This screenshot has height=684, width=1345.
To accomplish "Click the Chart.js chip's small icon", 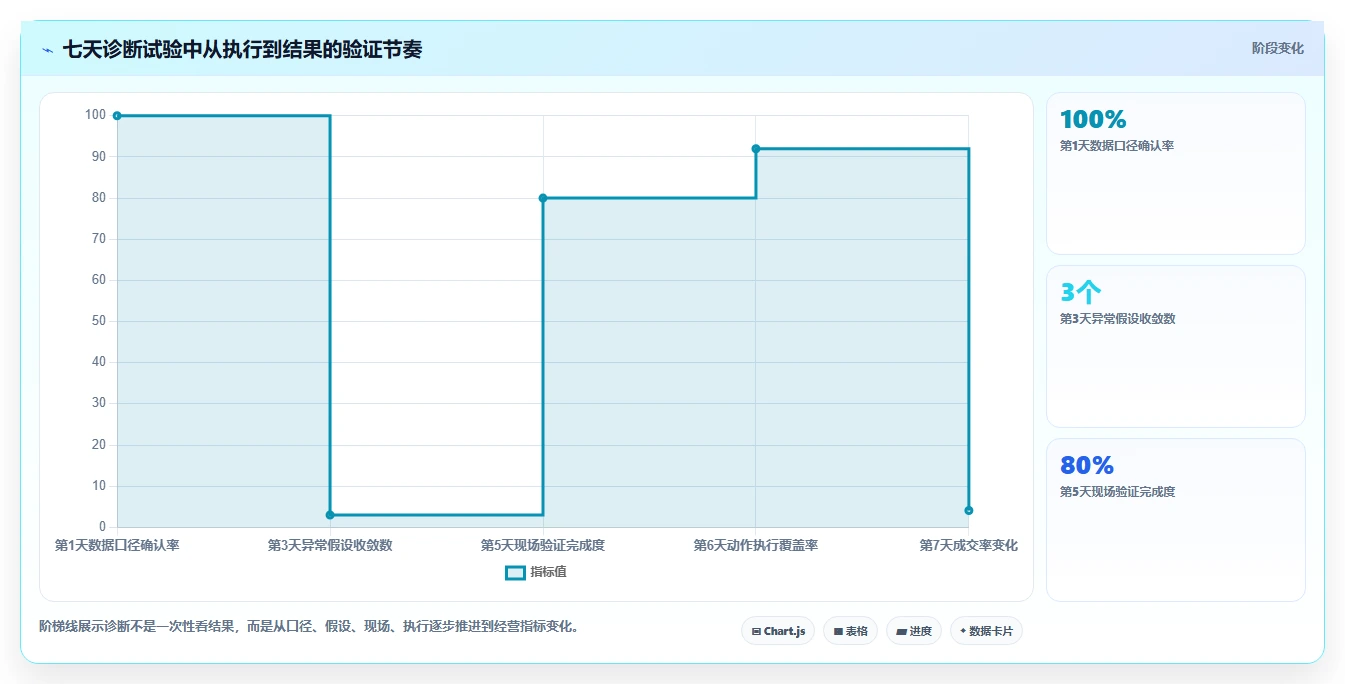I will pos(756,632).
